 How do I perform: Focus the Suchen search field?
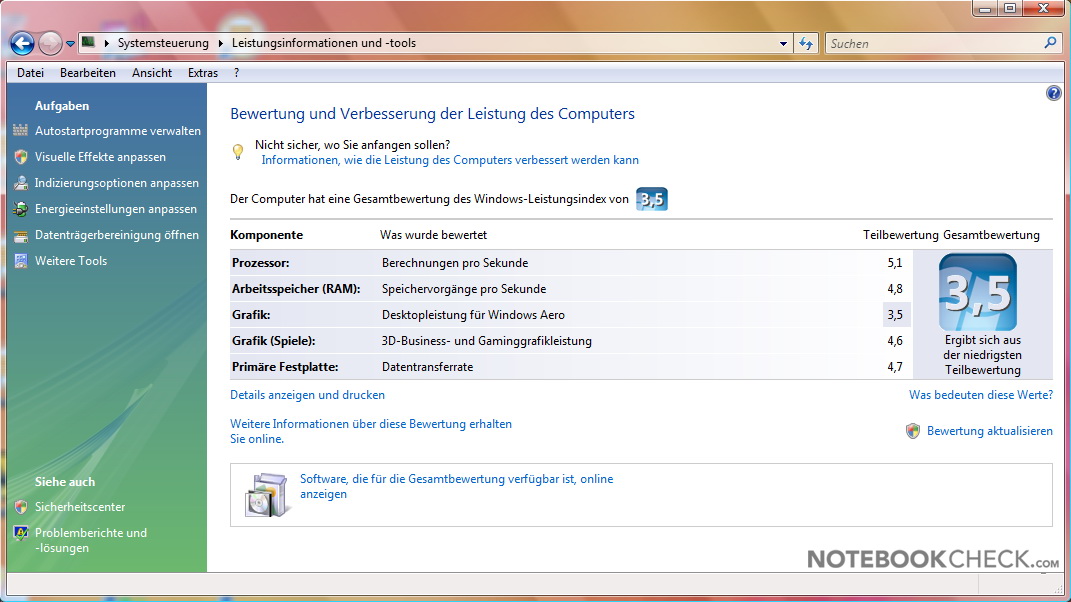click(934, 44)
